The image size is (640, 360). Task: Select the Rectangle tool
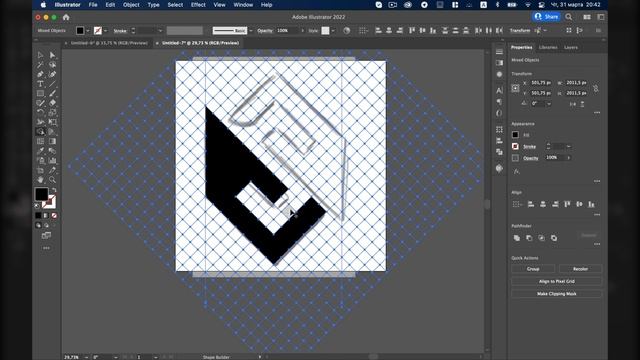coord(40,93)
